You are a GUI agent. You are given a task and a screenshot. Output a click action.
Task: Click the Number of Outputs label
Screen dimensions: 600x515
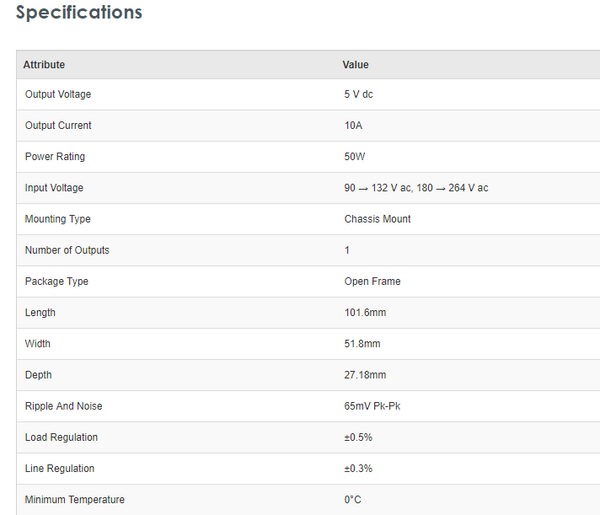click(x=67, y=250)
